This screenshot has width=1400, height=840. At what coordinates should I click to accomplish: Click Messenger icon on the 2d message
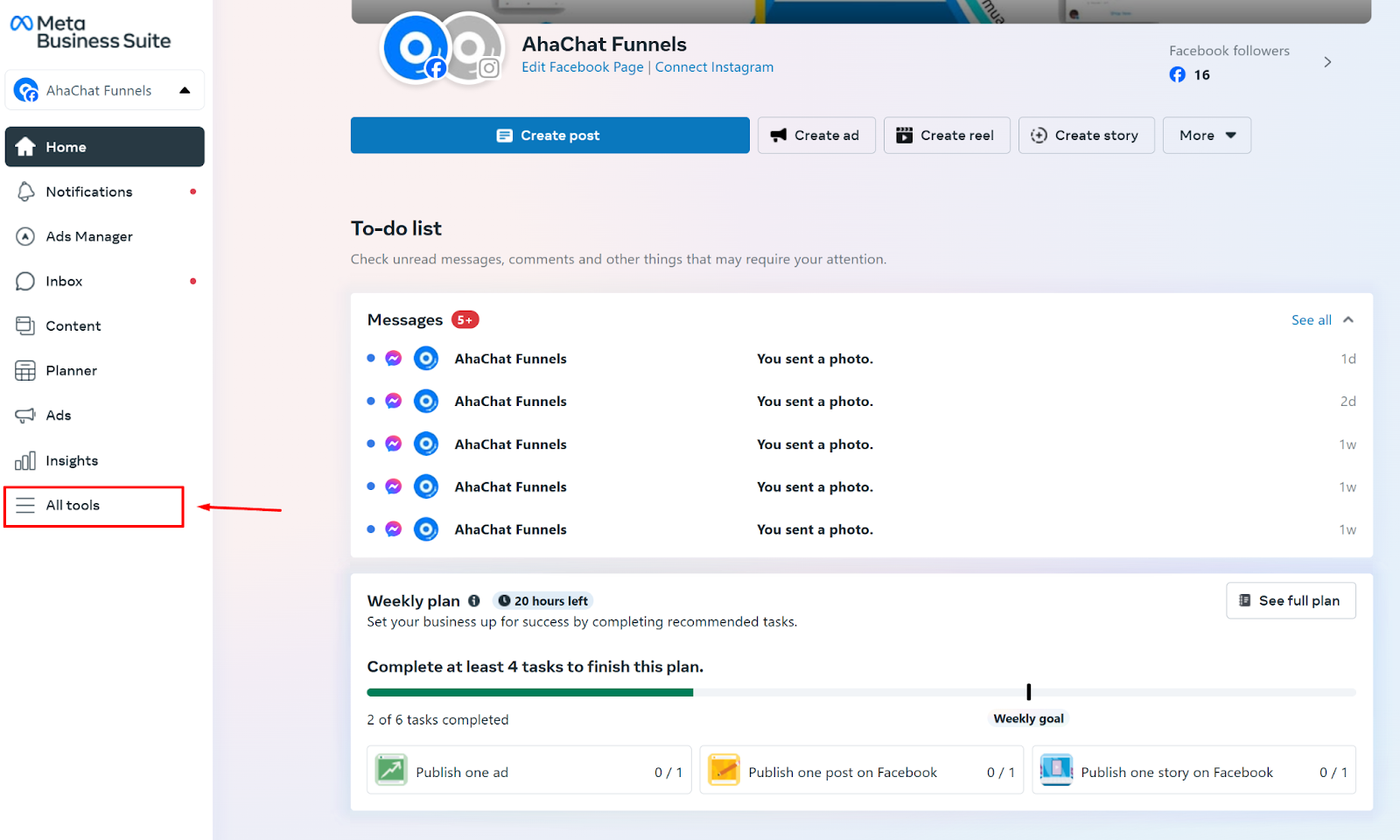tap(394, 402)
